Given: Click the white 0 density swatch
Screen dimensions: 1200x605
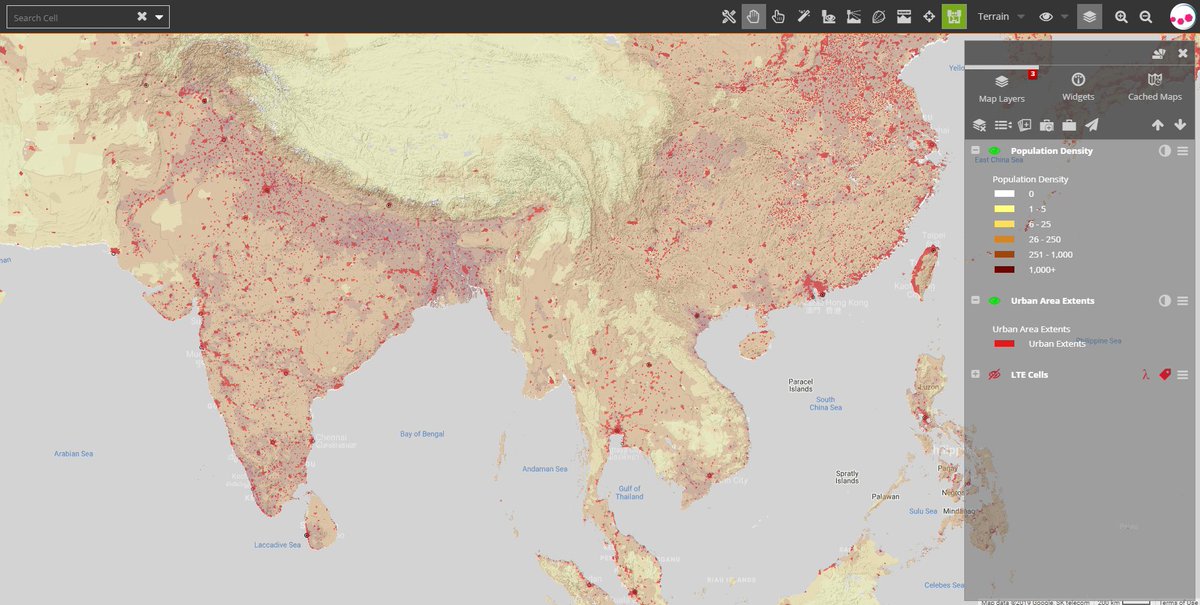Looking at the screenshot, I should click(1005, 194).
